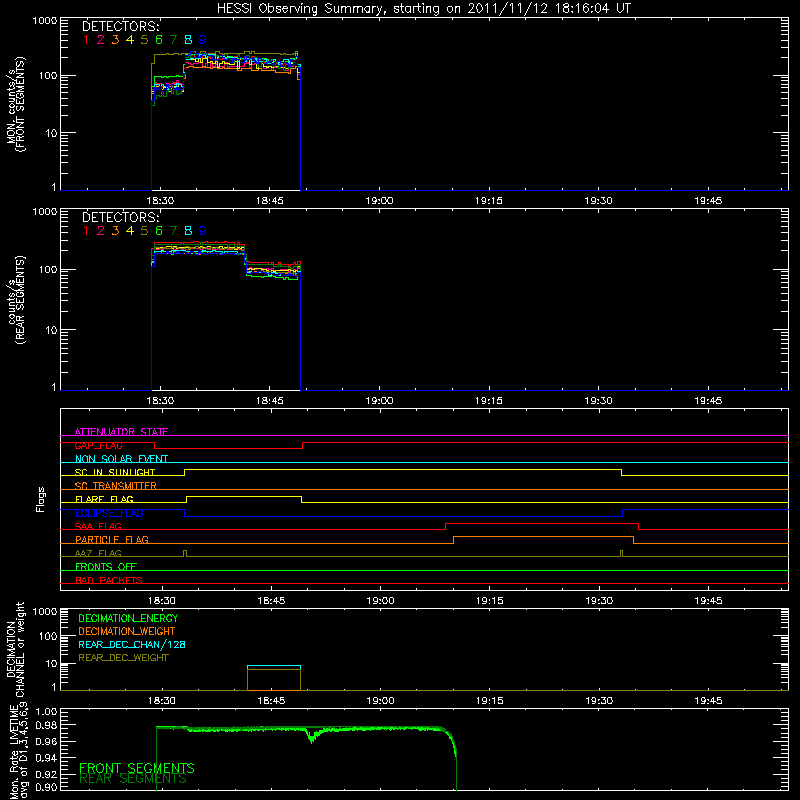Click the Flags y-axis title
Viewport: 800px width, 800px height.
pyautogui.click(x=41, y=499)
